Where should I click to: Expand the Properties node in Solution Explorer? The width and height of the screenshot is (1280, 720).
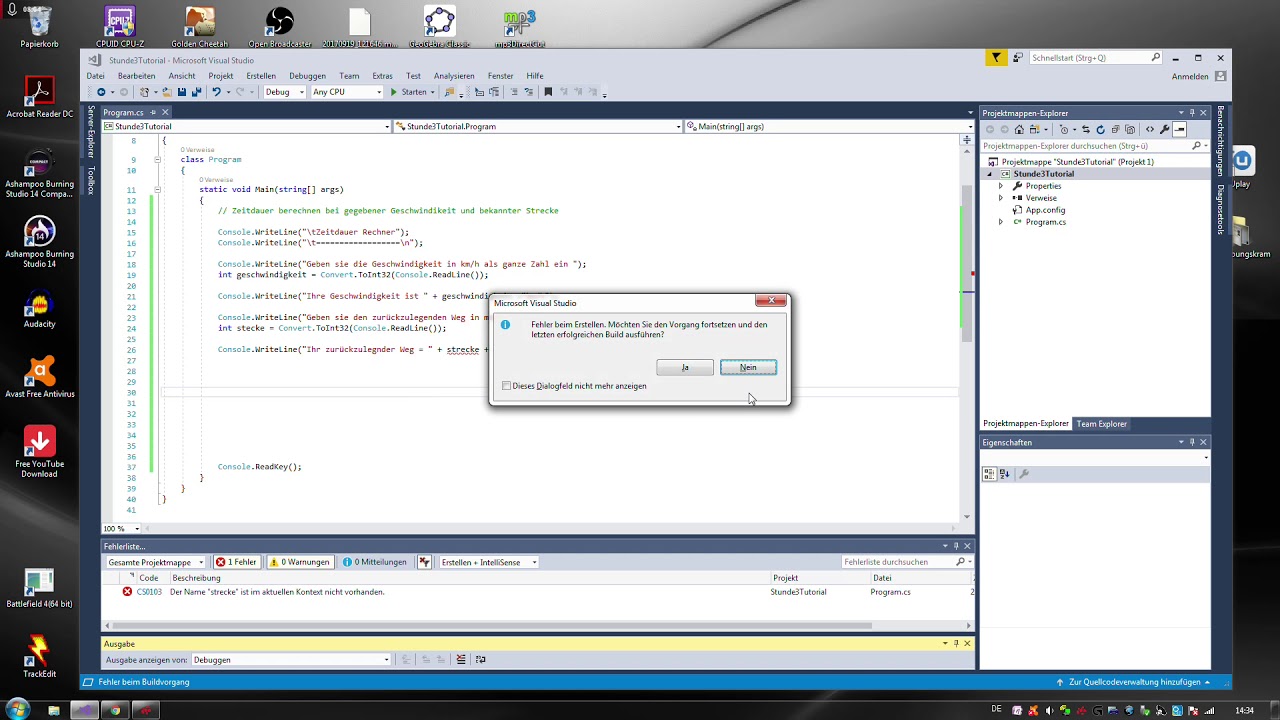(1000, 186)
